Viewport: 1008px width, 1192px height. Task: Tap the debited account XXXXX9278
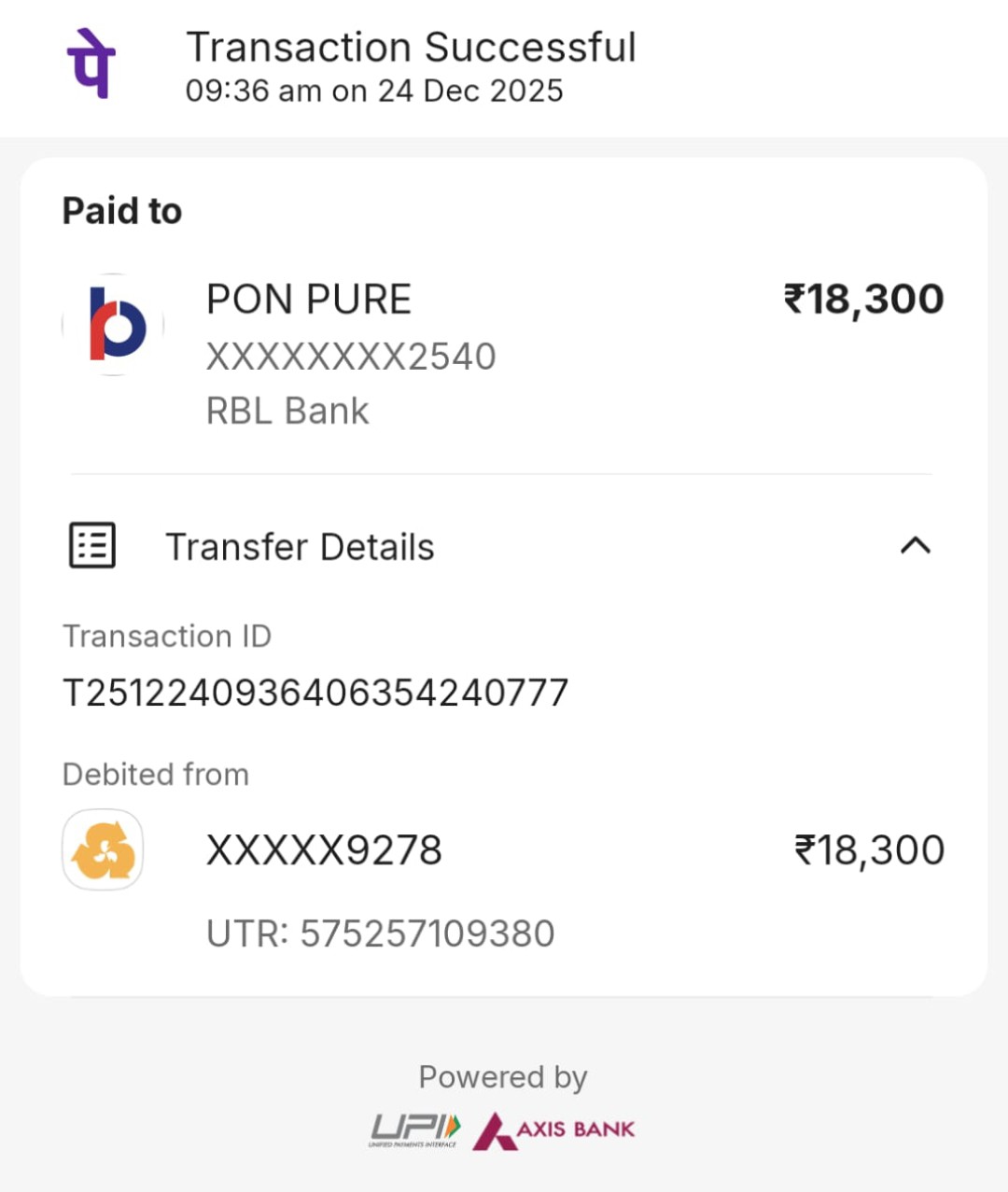[x=324, y=850]
